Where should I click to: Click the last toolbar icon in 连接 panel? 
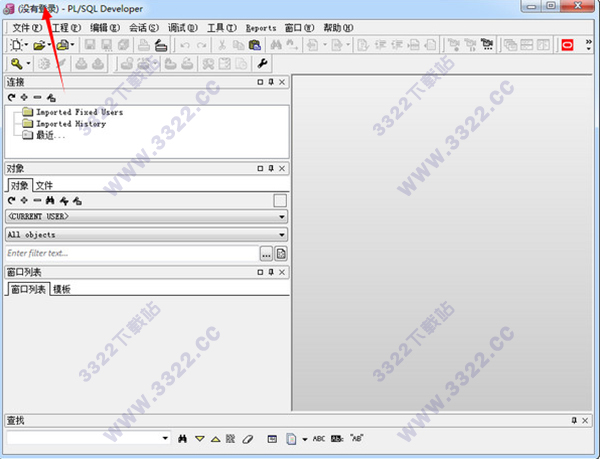(51, 98)
